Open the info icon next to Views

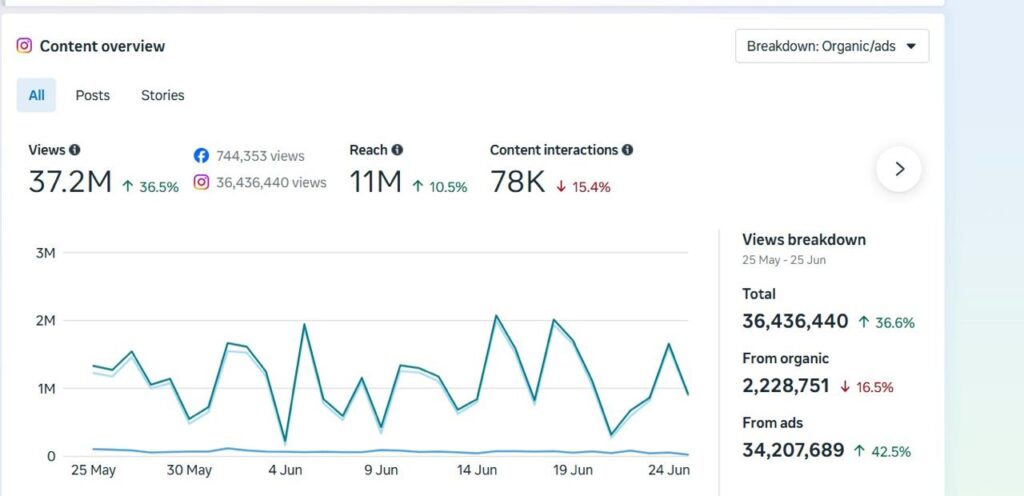(74, 150)
